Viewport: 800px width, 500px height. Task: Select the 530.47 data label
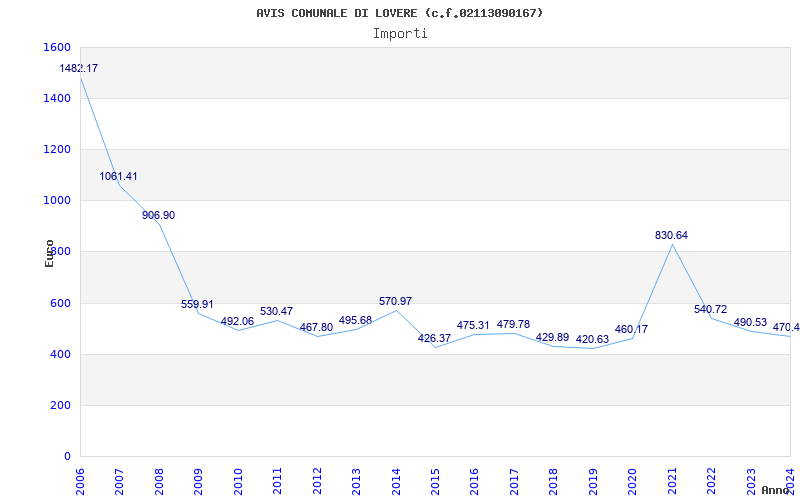point(277,311)
